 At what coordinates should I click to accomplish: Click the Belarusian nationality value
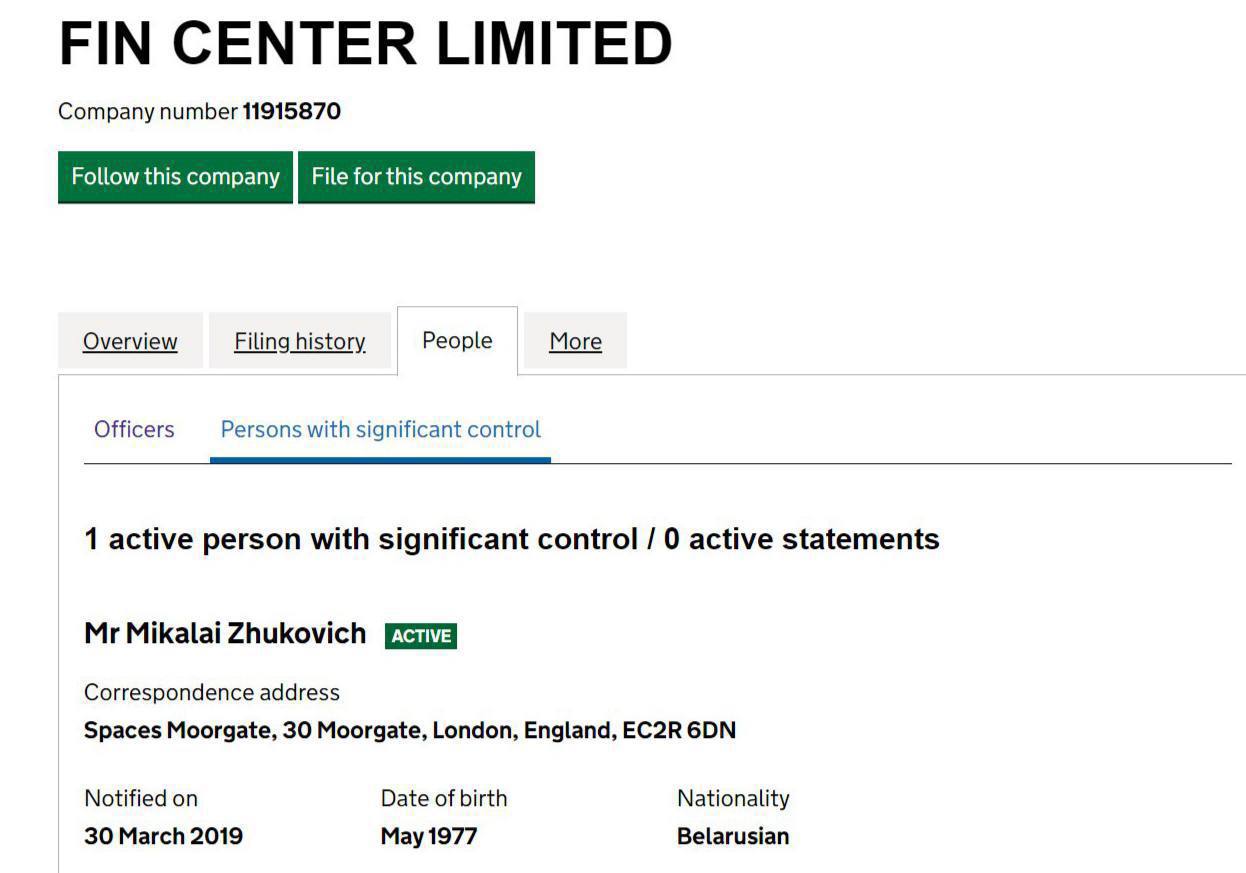tap(733, 836)
